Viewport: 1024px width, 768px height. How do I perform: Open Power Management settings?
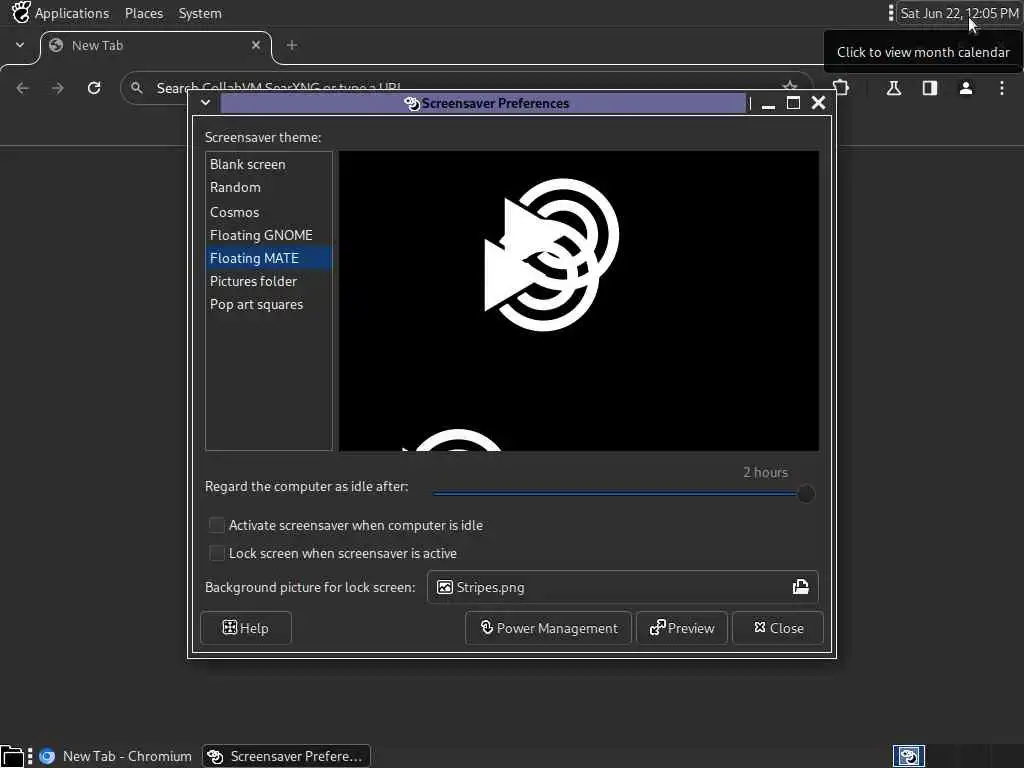[x=549, y=628]
